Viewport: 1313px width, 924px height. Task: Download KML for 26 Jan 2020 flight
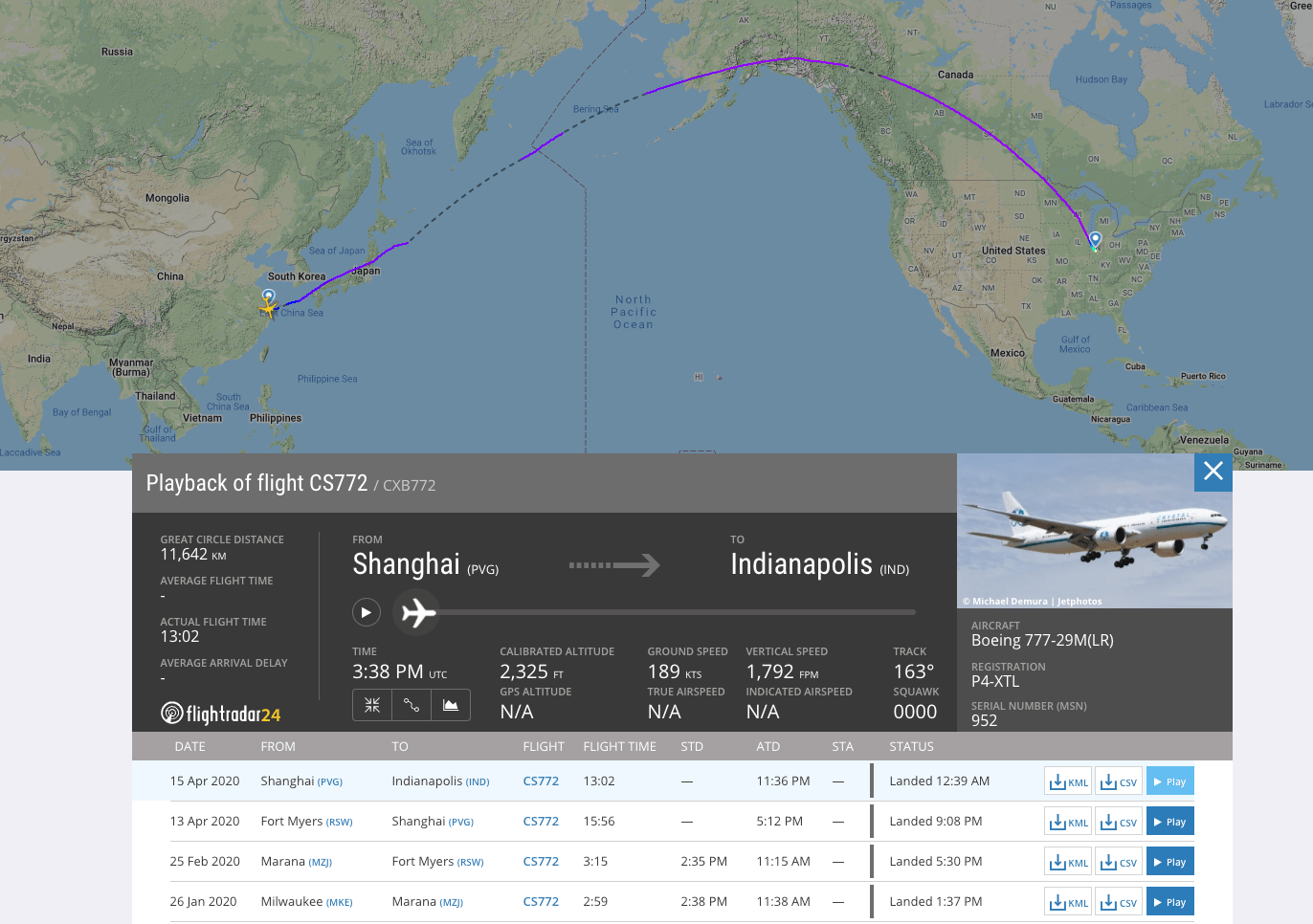point(1068,902)
